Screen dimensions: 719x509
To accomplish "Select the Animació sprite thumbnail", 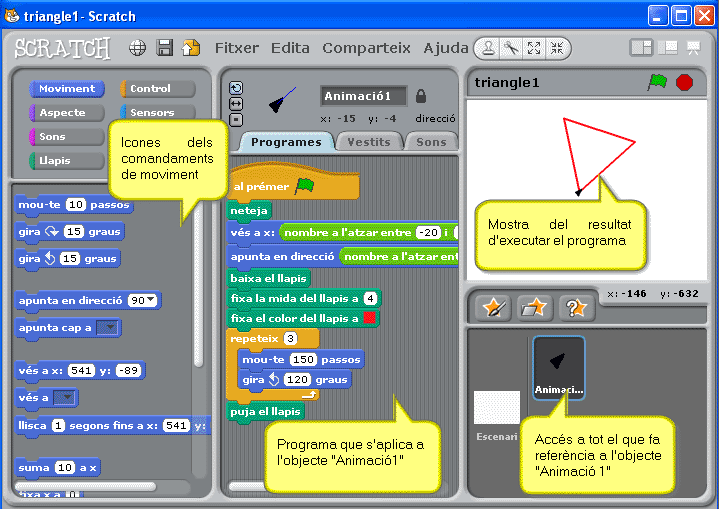I will (559, 368).
